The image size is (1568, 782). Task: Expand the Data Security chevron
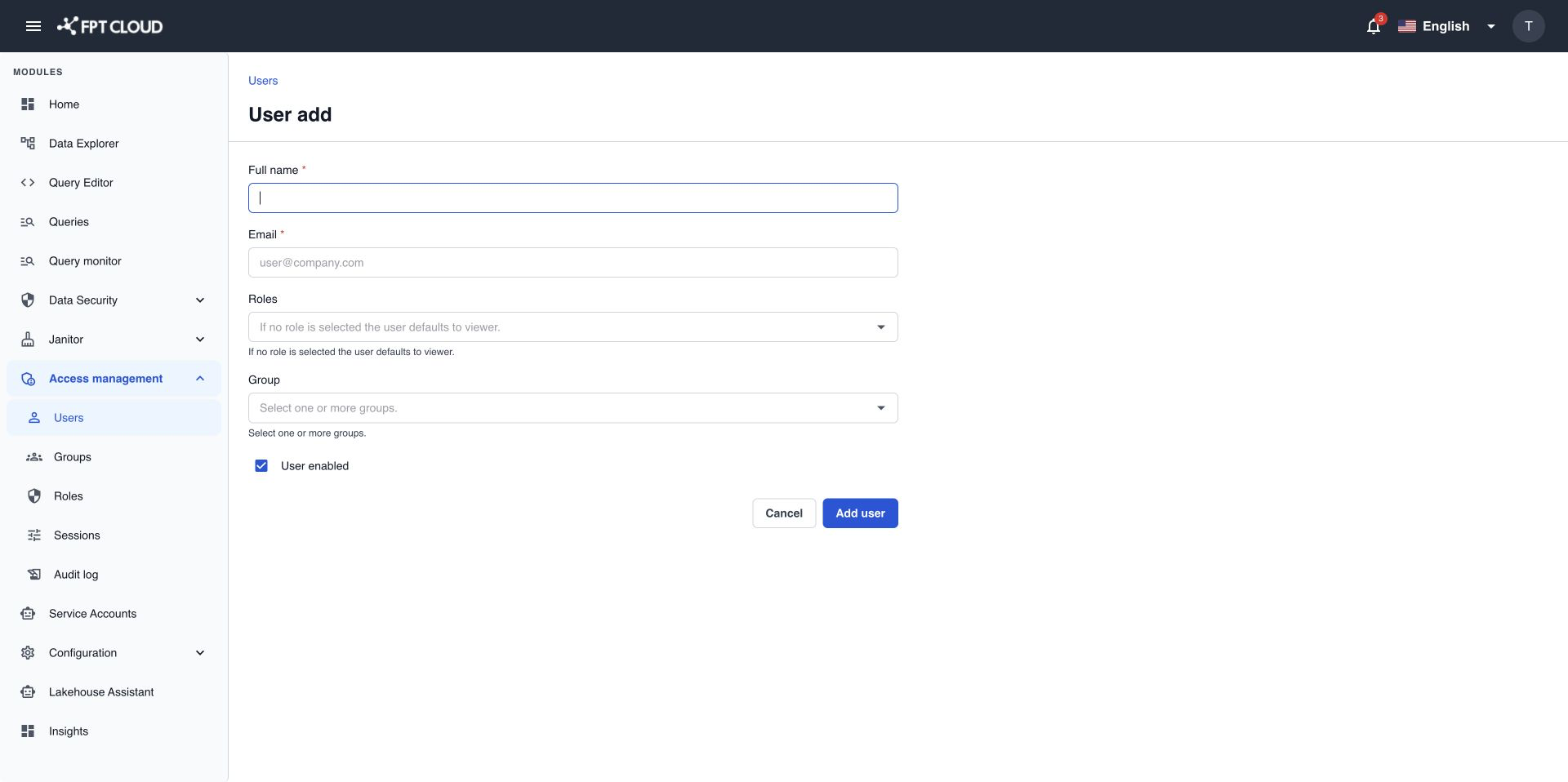(200, 300)
